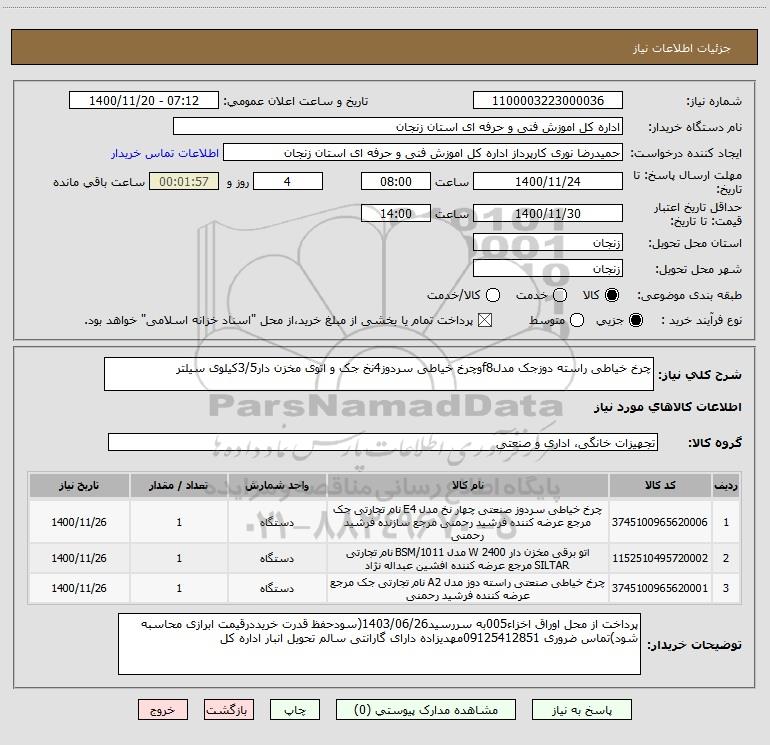Viewport: 770px width, 745px height.
Task: Click the گروه کالا field
Action: point(383,442)
